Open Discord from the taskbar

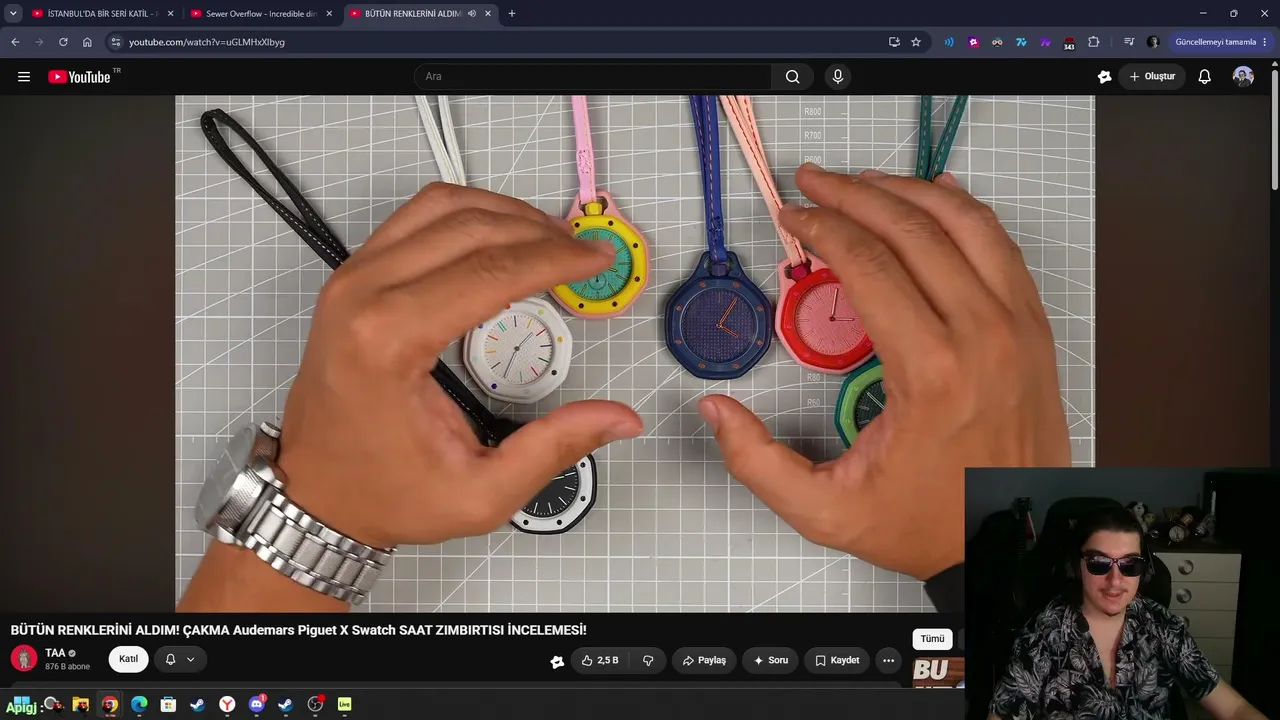click(257, 705)
